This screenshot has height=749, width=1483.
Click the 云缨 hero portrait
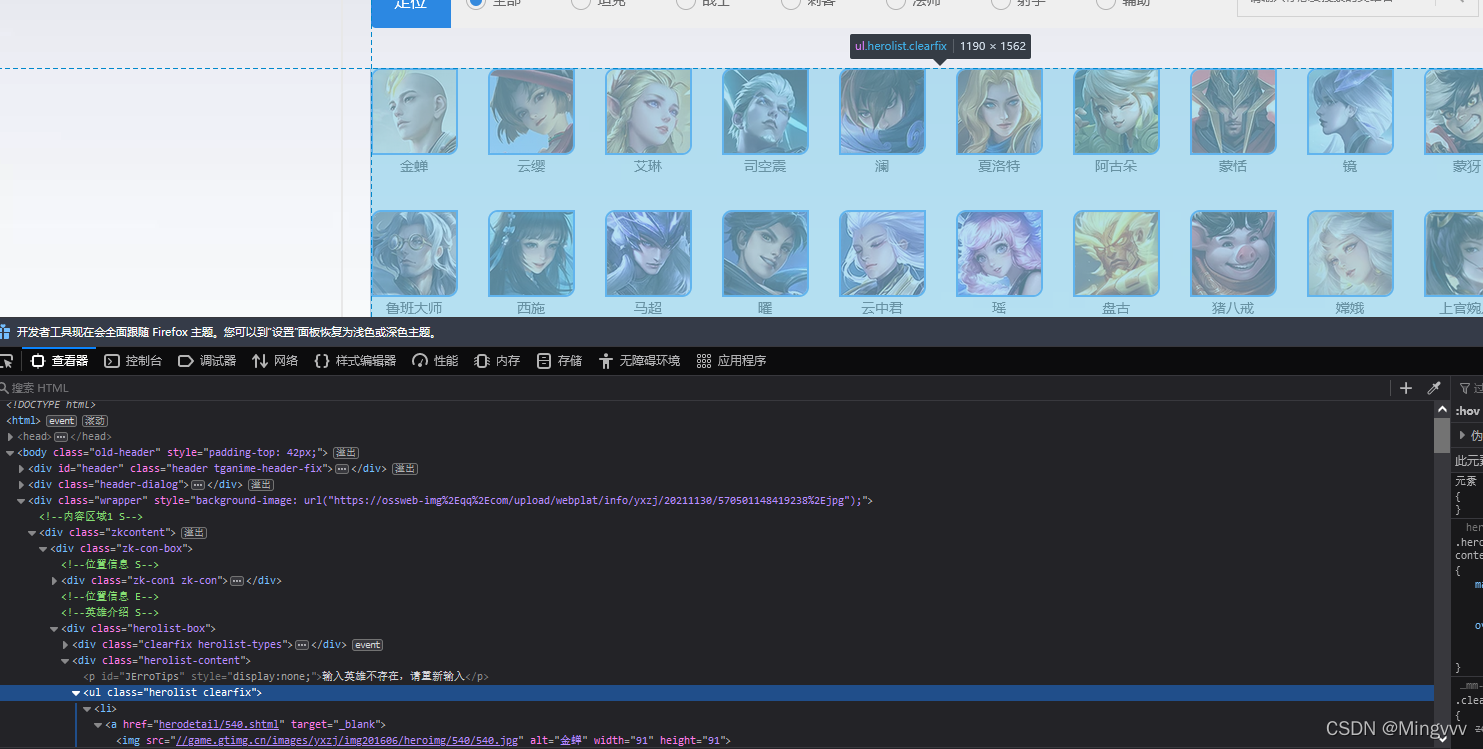pyautogui.click(x=531, y=111)
